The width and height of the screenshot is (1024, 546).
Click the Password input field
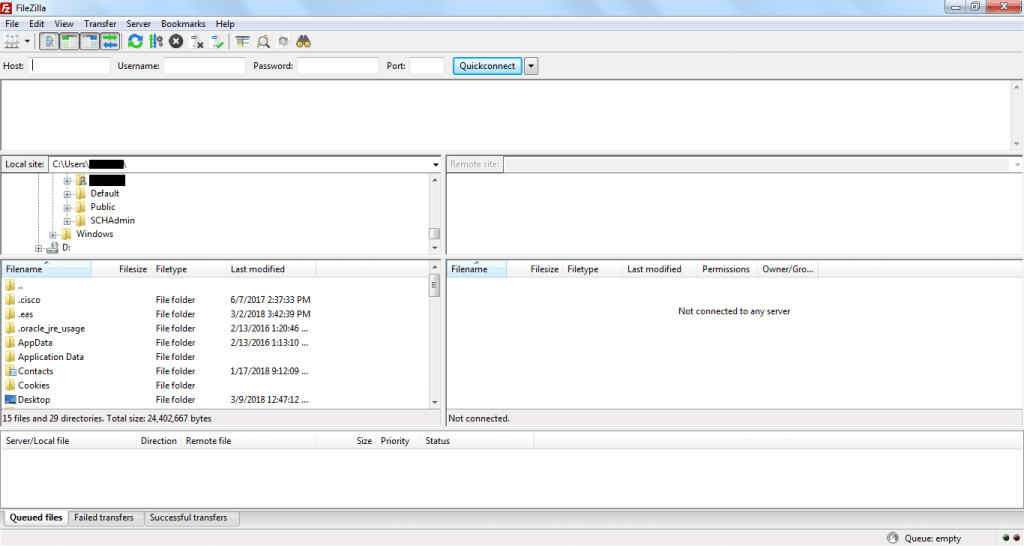pos(338,65)
